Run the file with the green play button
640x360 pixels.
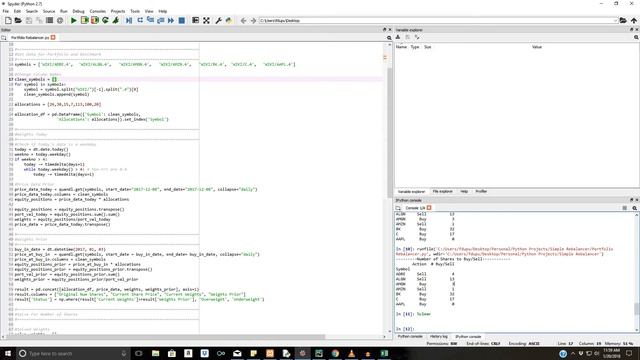pyautogui.click(x=74, y=20)
